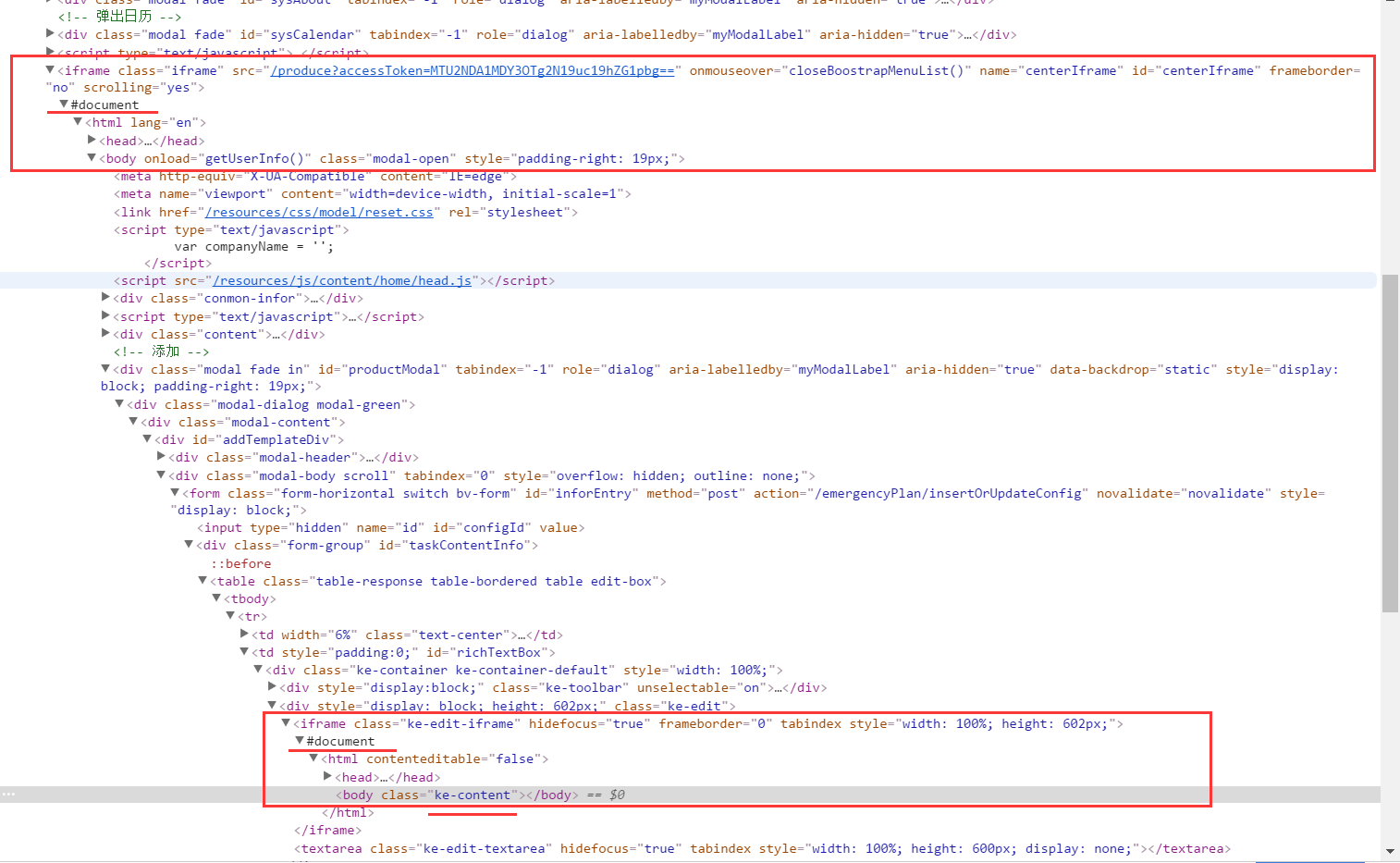Image resolution: width=1400 pixels, height=863 pixels.
Task: Click the 添加 comment line
Action: click(x=162, y=351)
